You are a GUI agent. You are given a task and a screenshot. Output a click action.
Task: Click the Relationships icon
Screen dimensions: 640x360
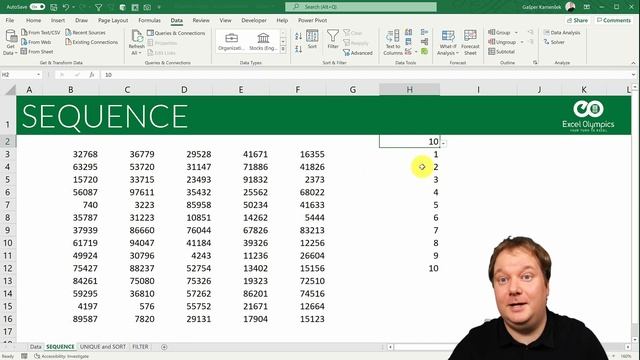click(x=424, y=42)
